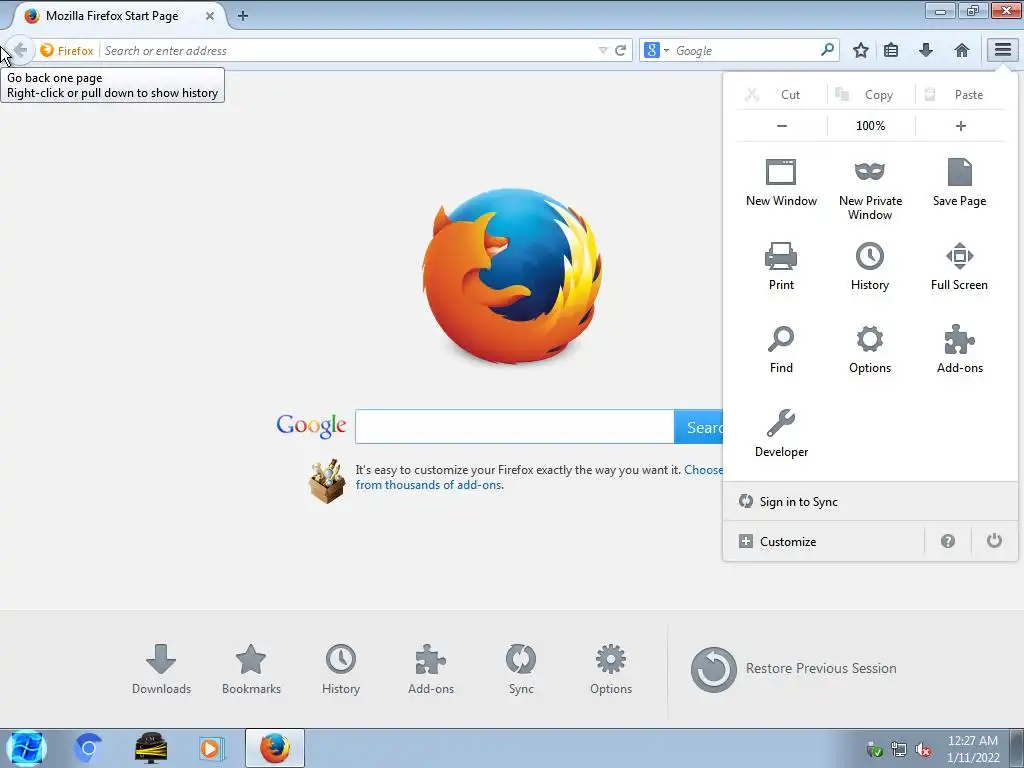Open the Developer wrench menu

[x=781, y=433]
